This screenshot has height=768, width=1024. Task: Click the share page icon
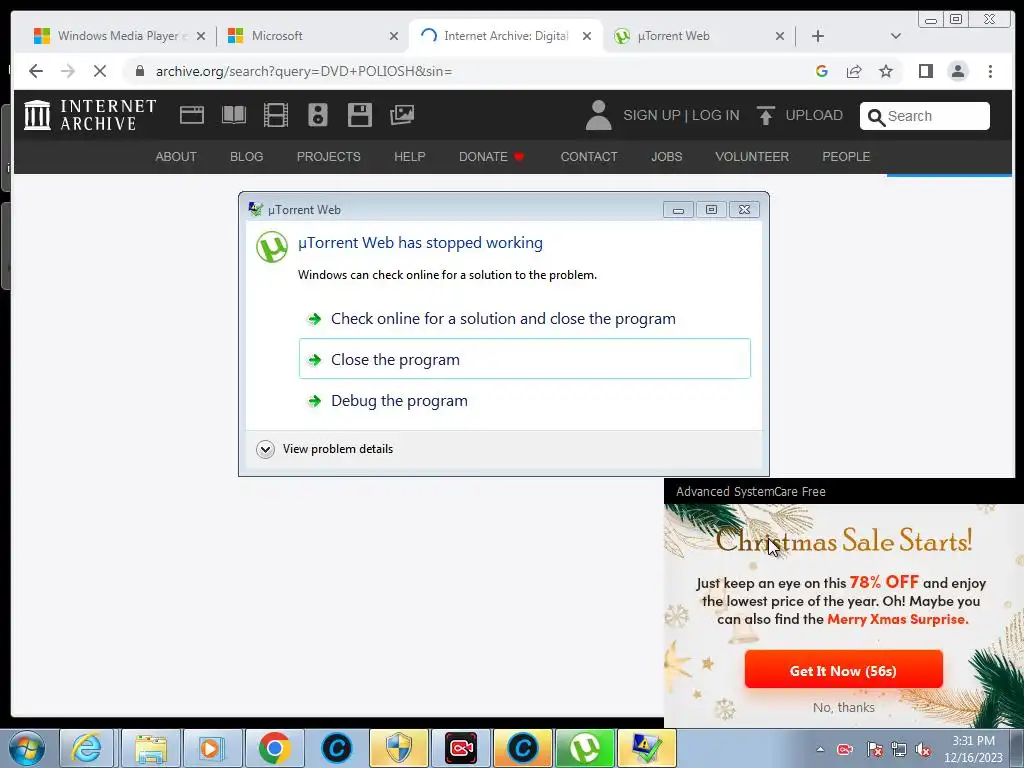point(854,71)
